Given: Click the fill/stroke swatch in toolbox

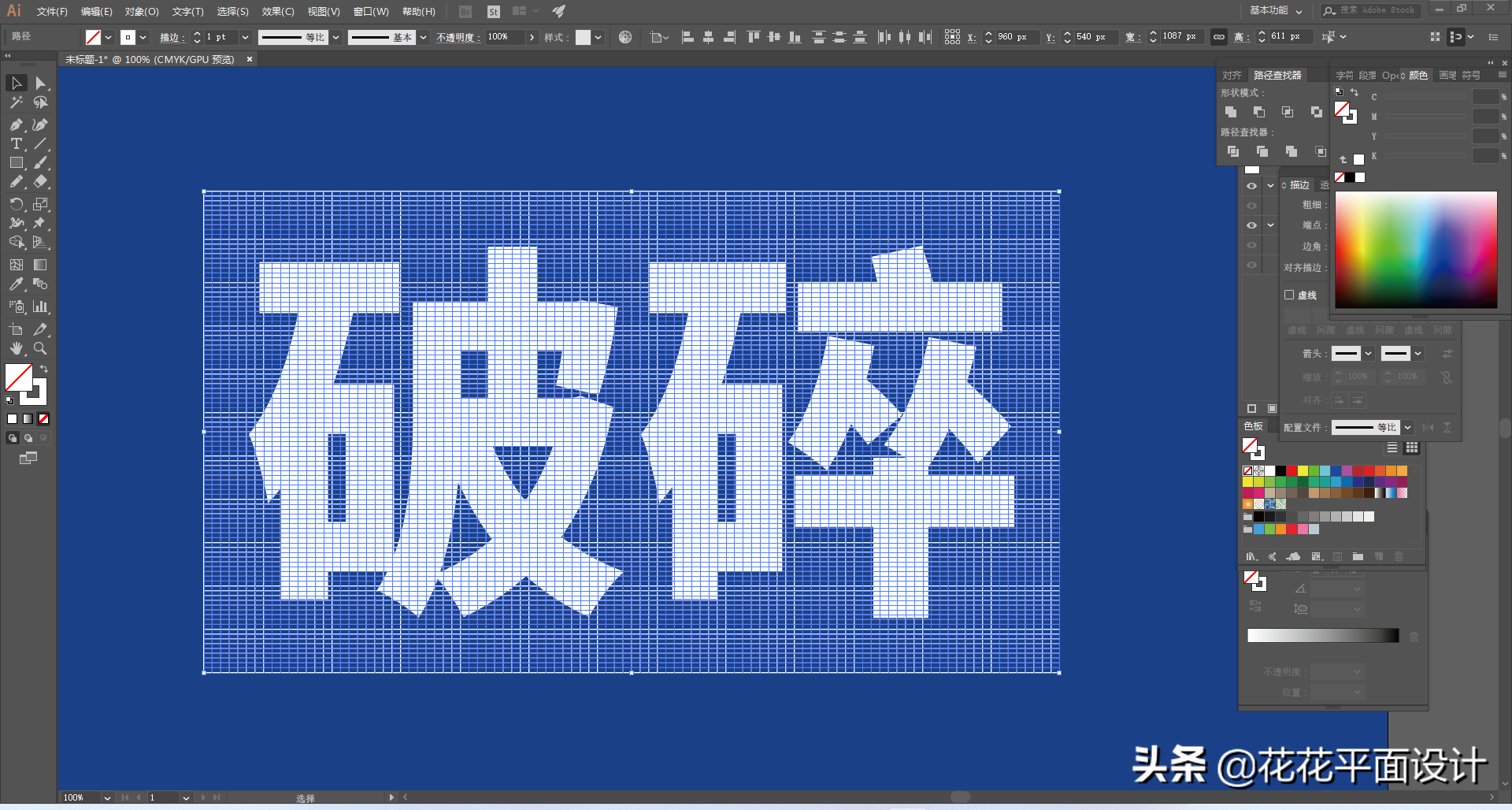Looking at the screenshot, I should 26,384.
